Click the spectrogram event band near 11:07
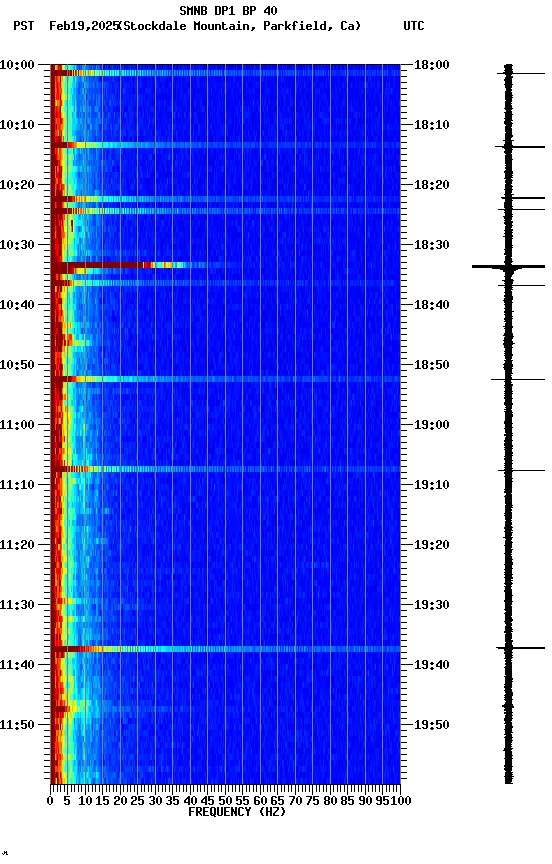Screen dimensions: 552x864 pyautogui.click(x=225, y=469)
